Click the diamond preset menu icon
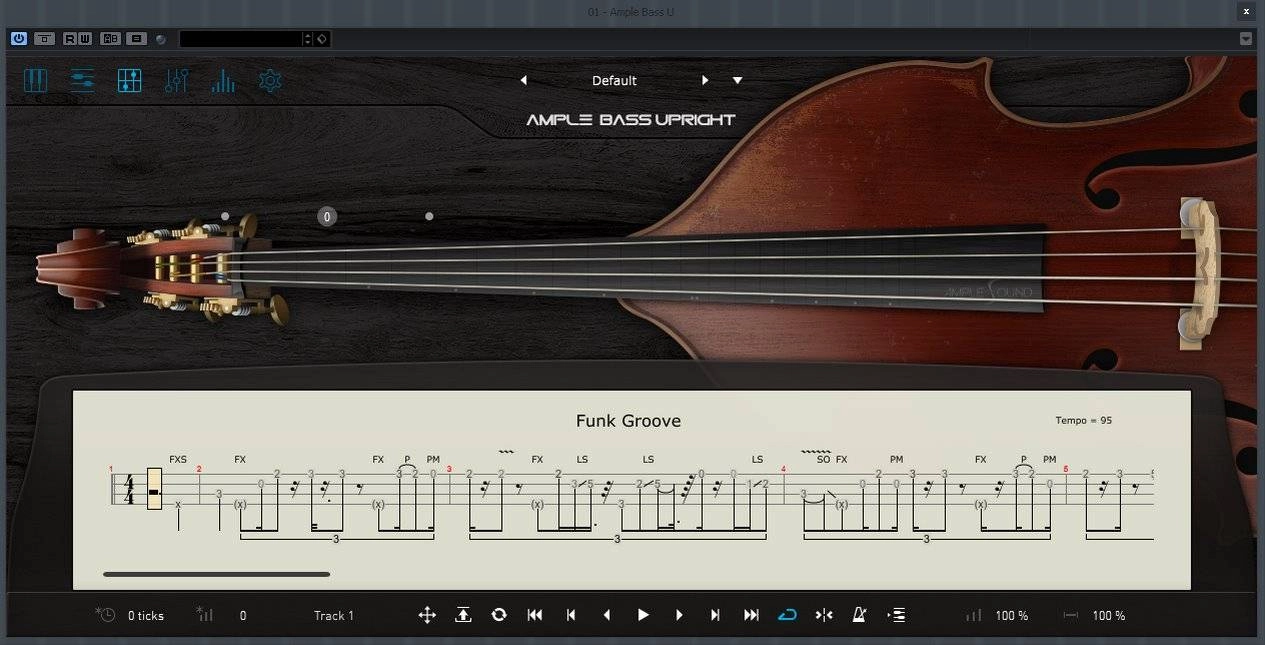This screenshot has width=1265, height=645. pos(322,38)
